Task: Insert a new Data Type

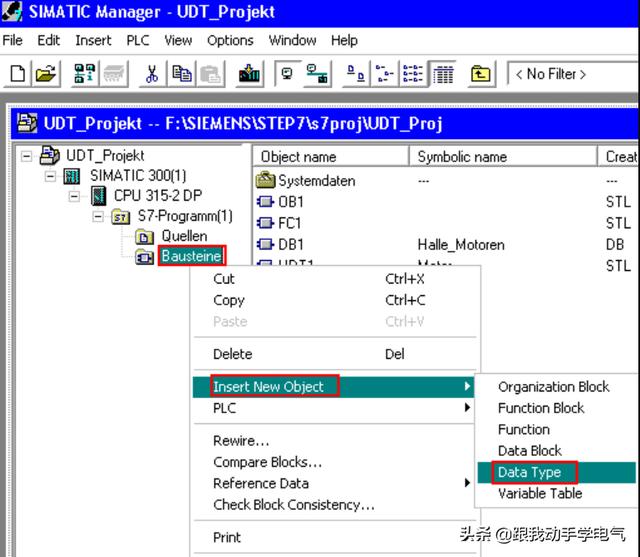Action: tap(557, 473)
